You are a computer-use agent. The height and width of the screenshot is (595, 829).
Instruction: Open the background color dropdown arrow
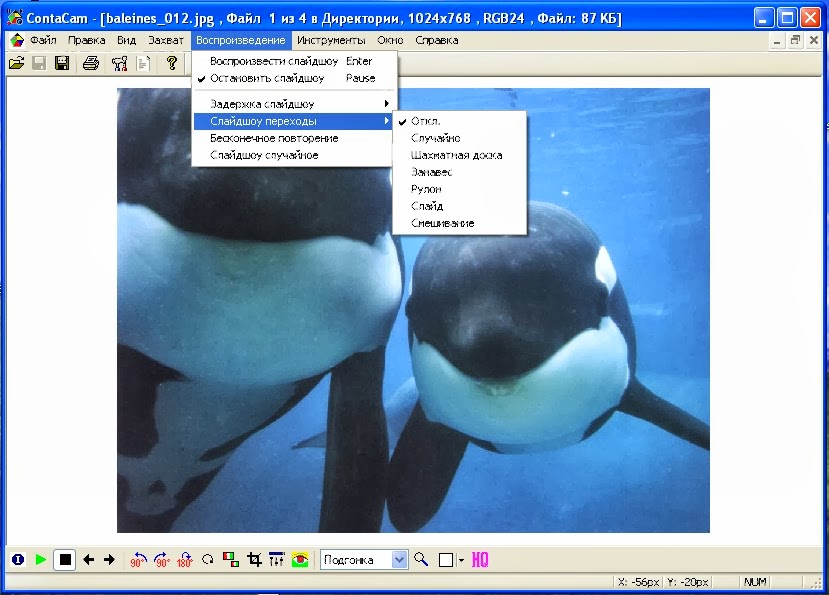pyautogui.click(x=461, y=560)
